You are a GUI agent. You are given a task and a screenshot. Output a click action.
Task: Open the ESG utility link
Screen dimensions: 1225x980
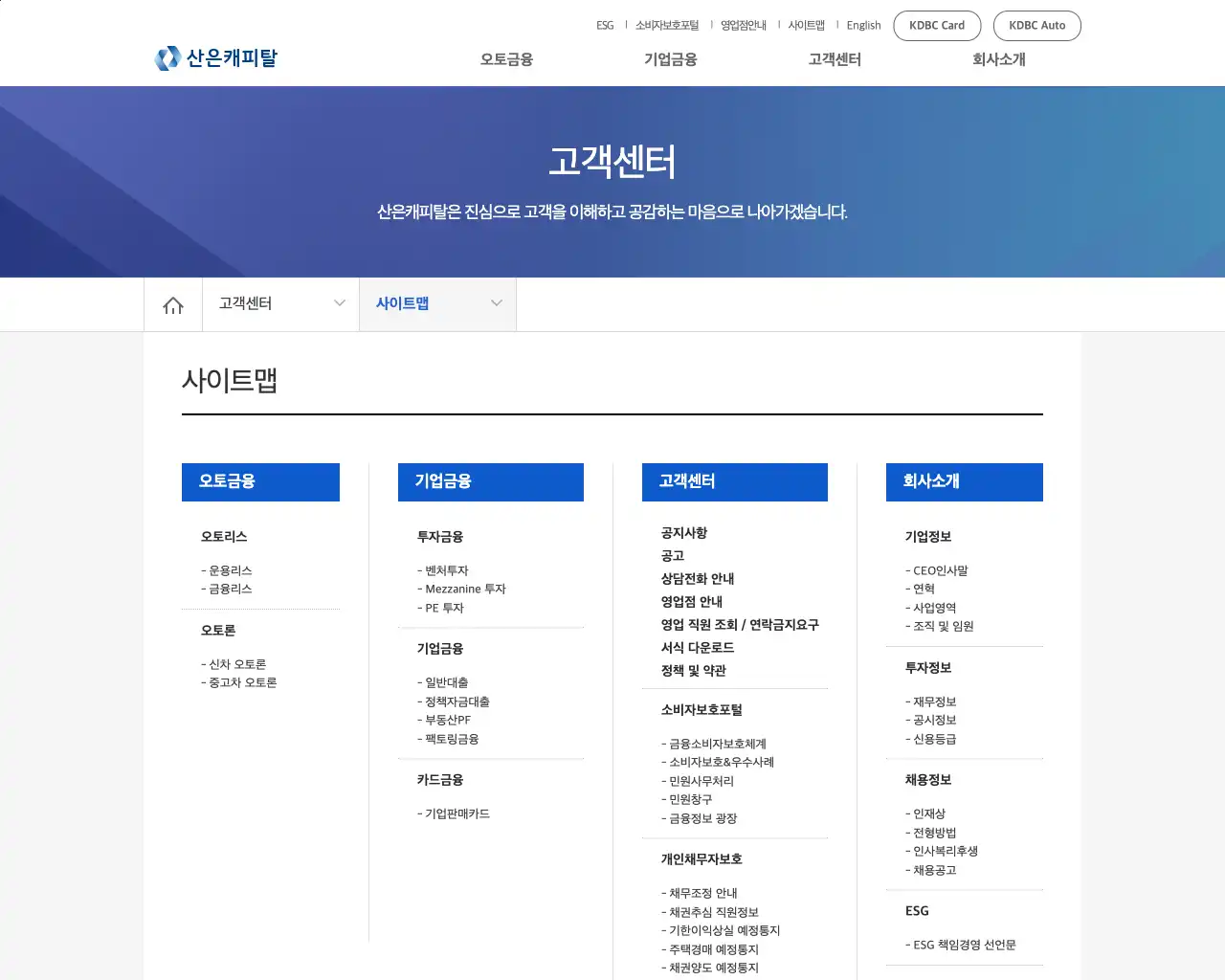(x=605, y=25)
